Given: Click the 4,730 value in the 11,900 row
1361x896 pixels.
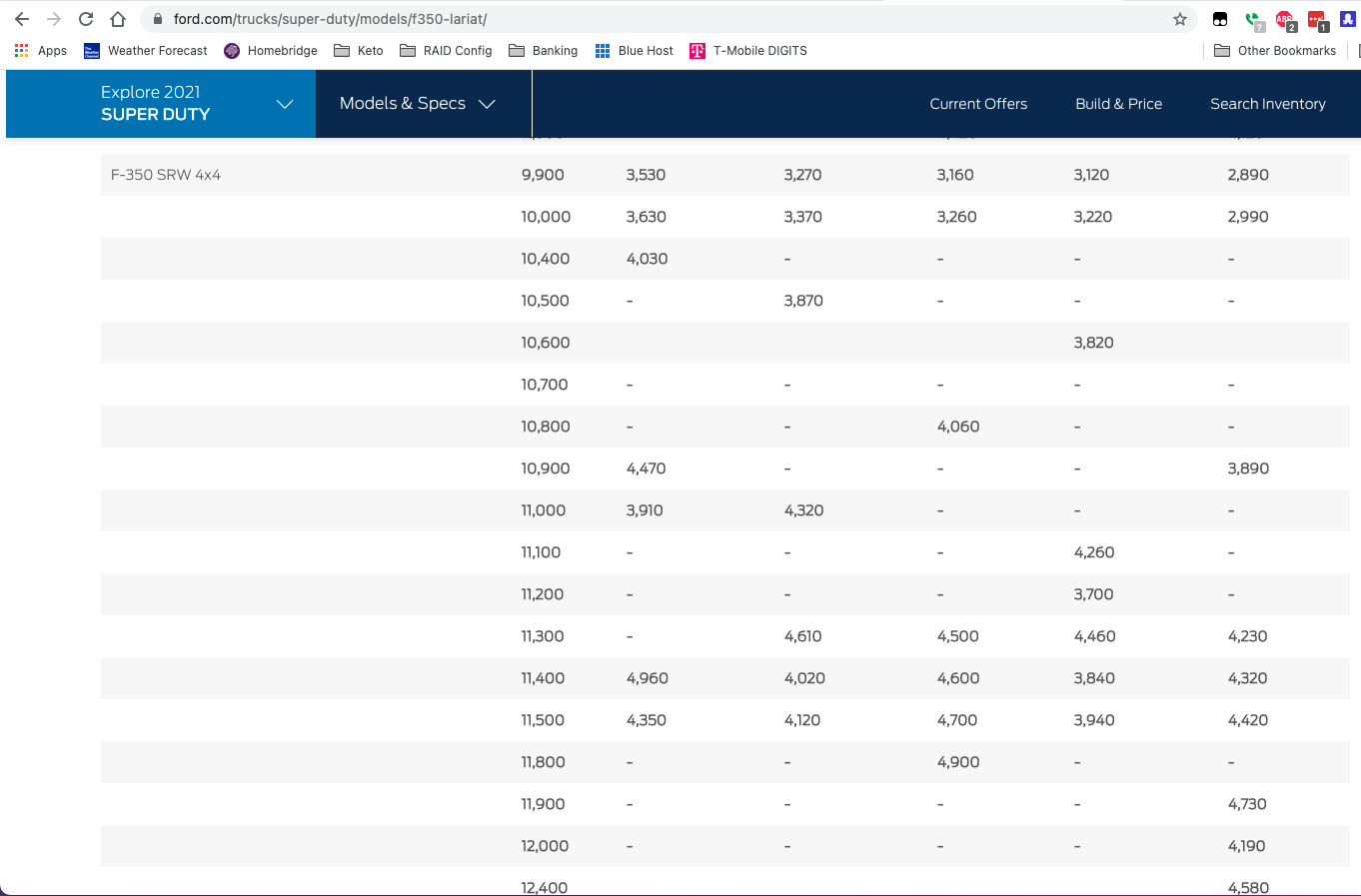Looking at the screenshot, I should (1247, 804).
